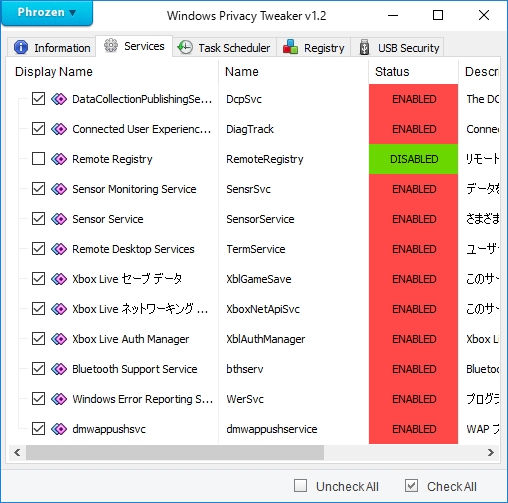Sort by the Status column header

click(413, 72)
